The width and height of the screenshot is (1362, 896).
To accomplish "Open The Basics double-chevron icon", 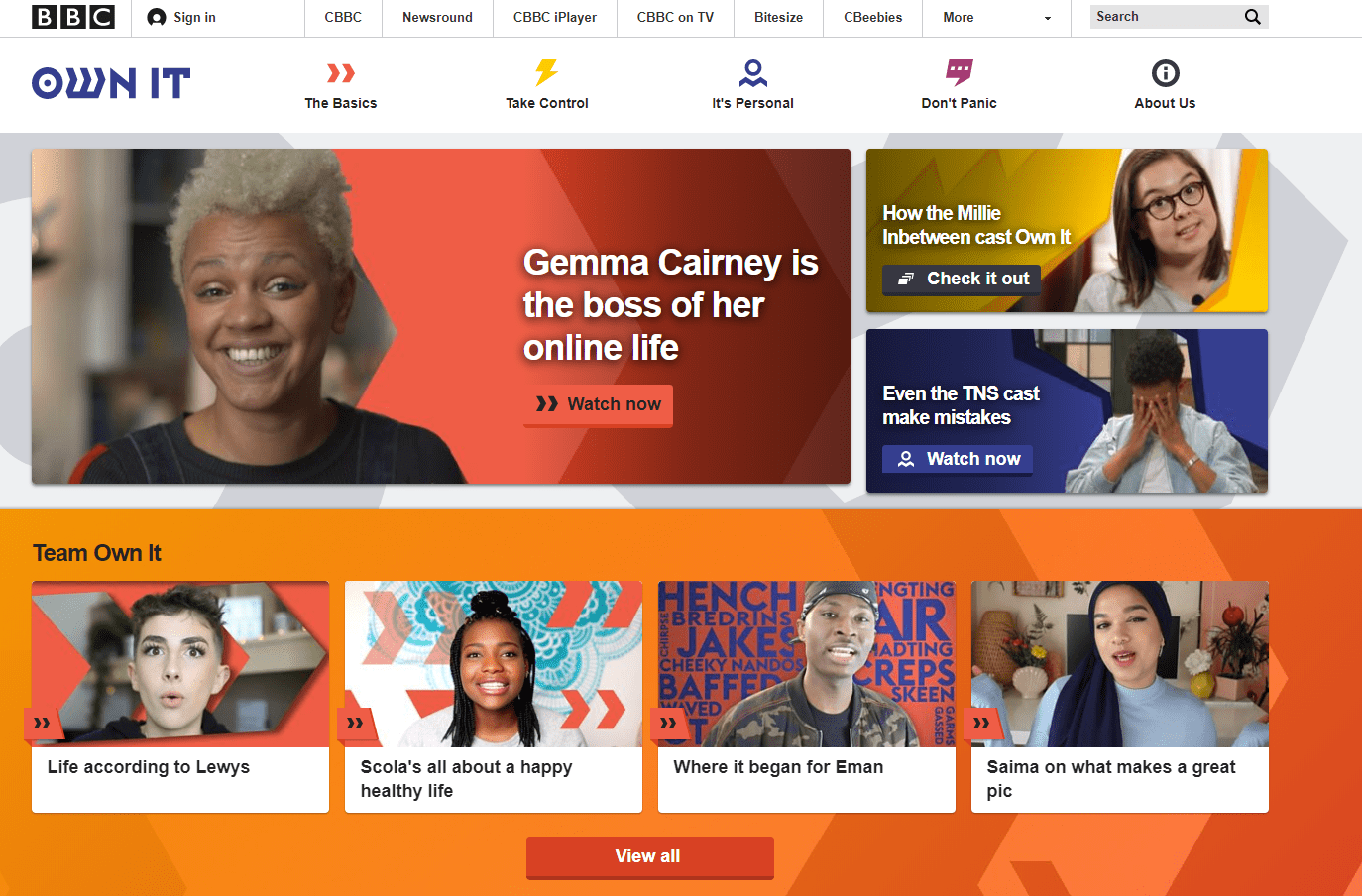I will [x=341, y=73].
